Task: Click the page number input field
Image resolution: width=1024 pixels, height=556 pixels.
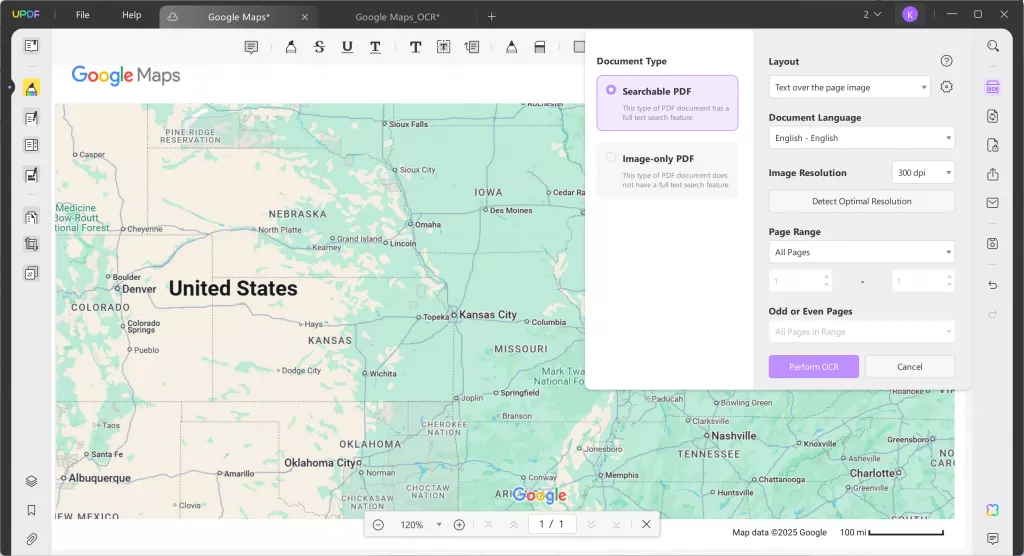Action: 552,524
